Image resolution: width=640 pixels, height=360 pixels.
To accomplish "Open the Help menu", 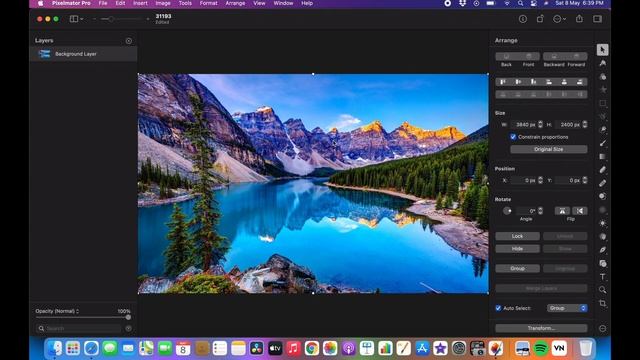I will 307,3.
